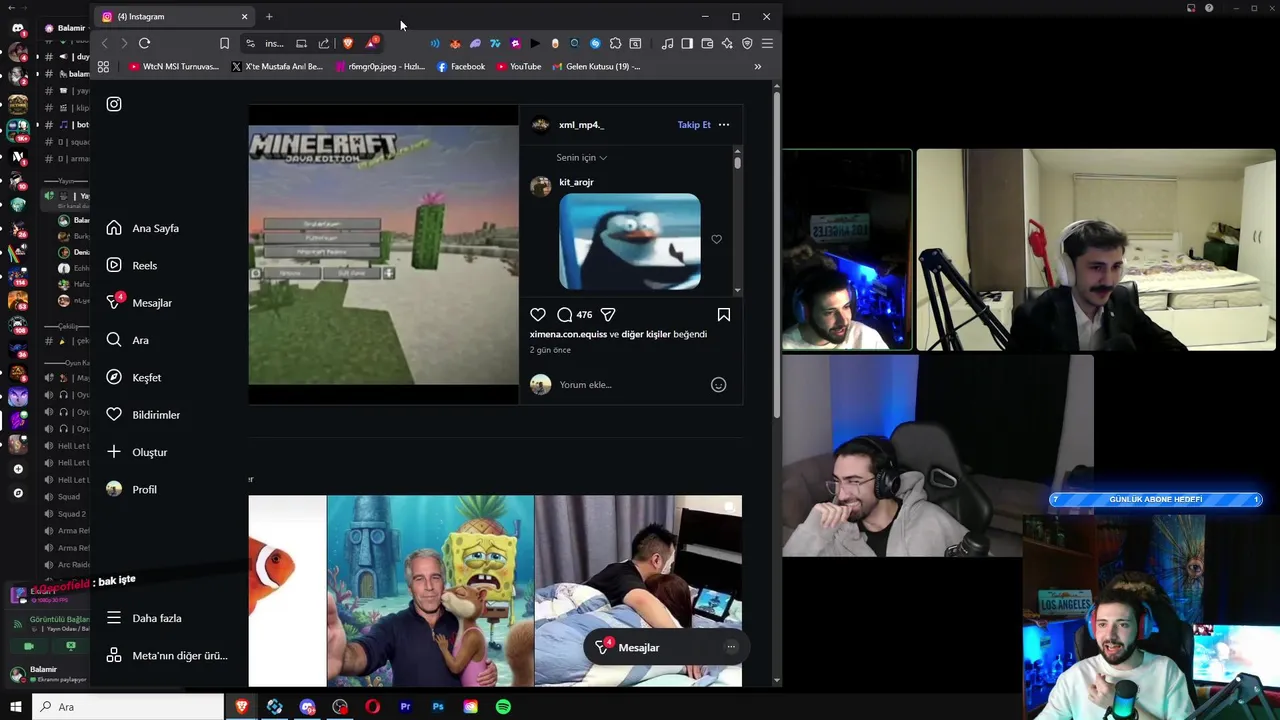Open the YouTube bookmark
Image resolution: width=1280 pixels, height=720 pixels.
tap(519, 67)
